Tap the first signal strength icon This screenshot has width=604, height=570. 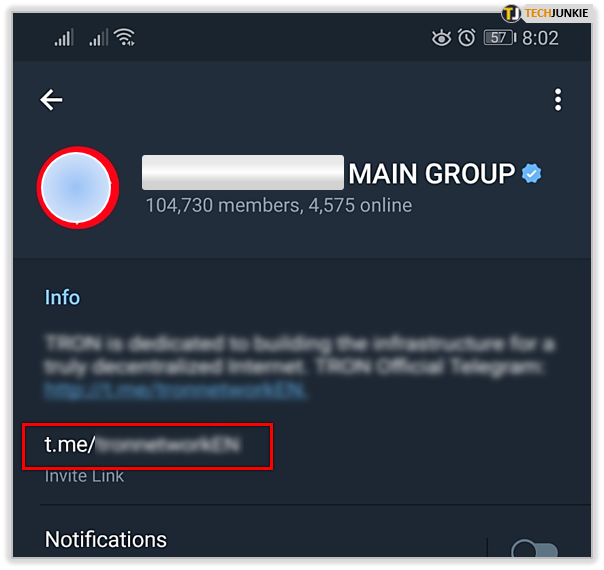(64, 38)
